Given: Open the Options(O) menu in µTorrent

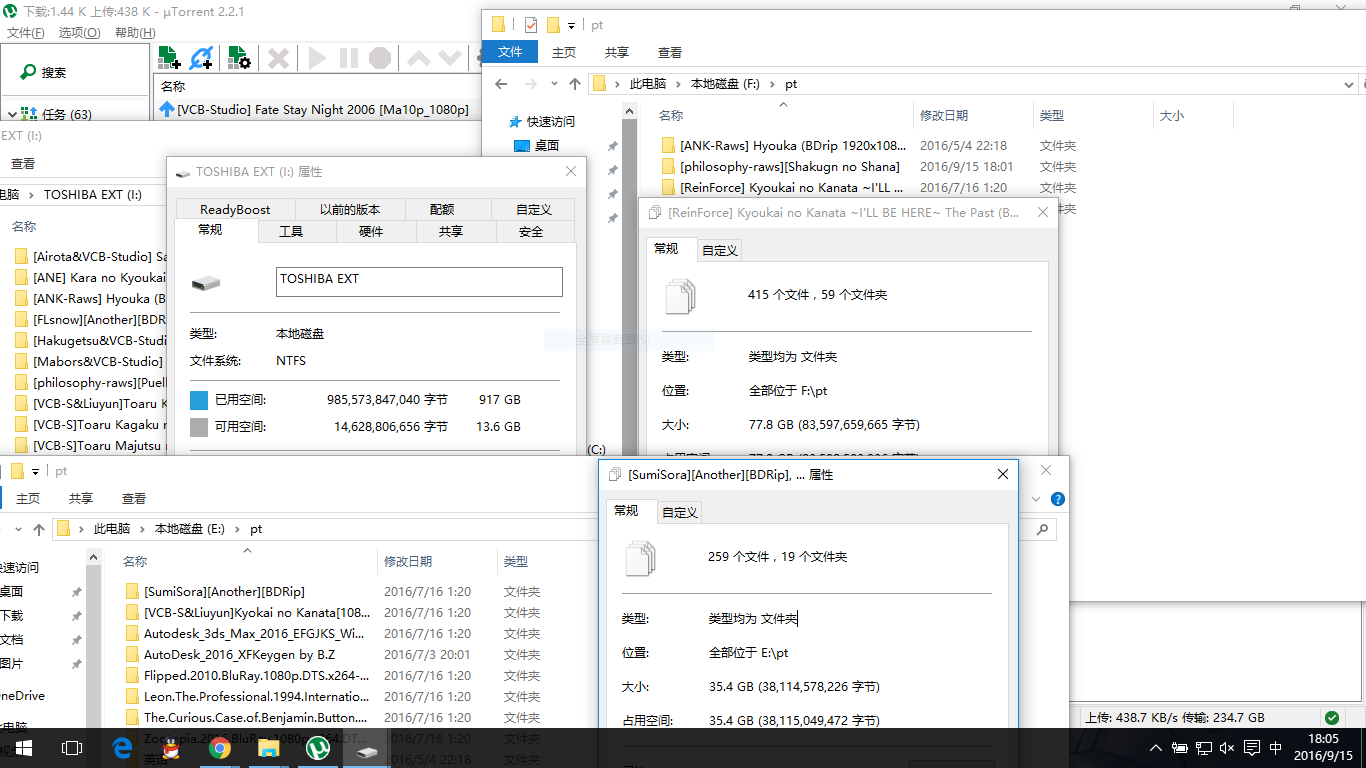Looking at the screenshot, I should coord(79,32).
